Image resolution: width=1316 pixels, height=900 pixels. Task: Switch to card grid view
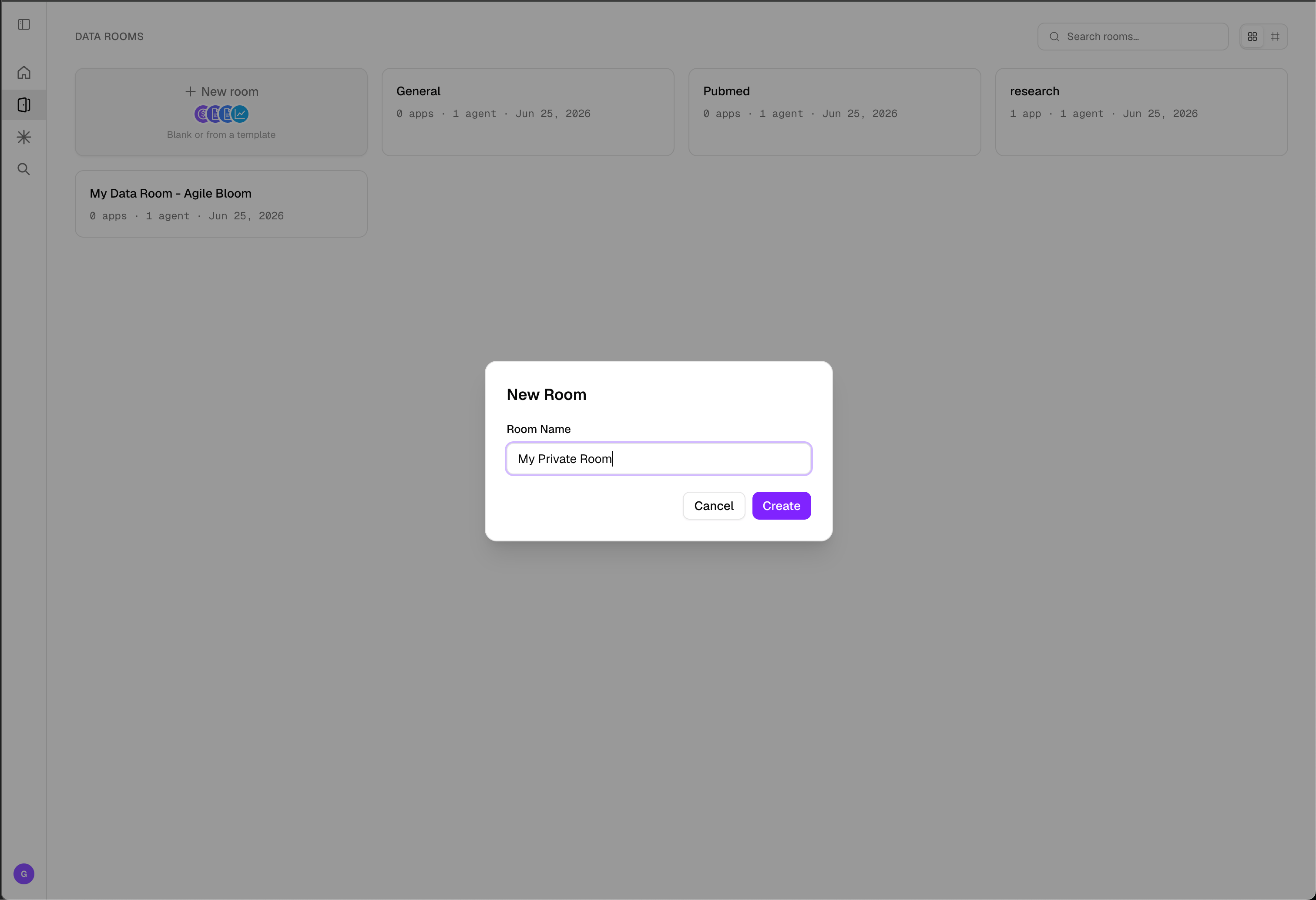coord(1252,36)
